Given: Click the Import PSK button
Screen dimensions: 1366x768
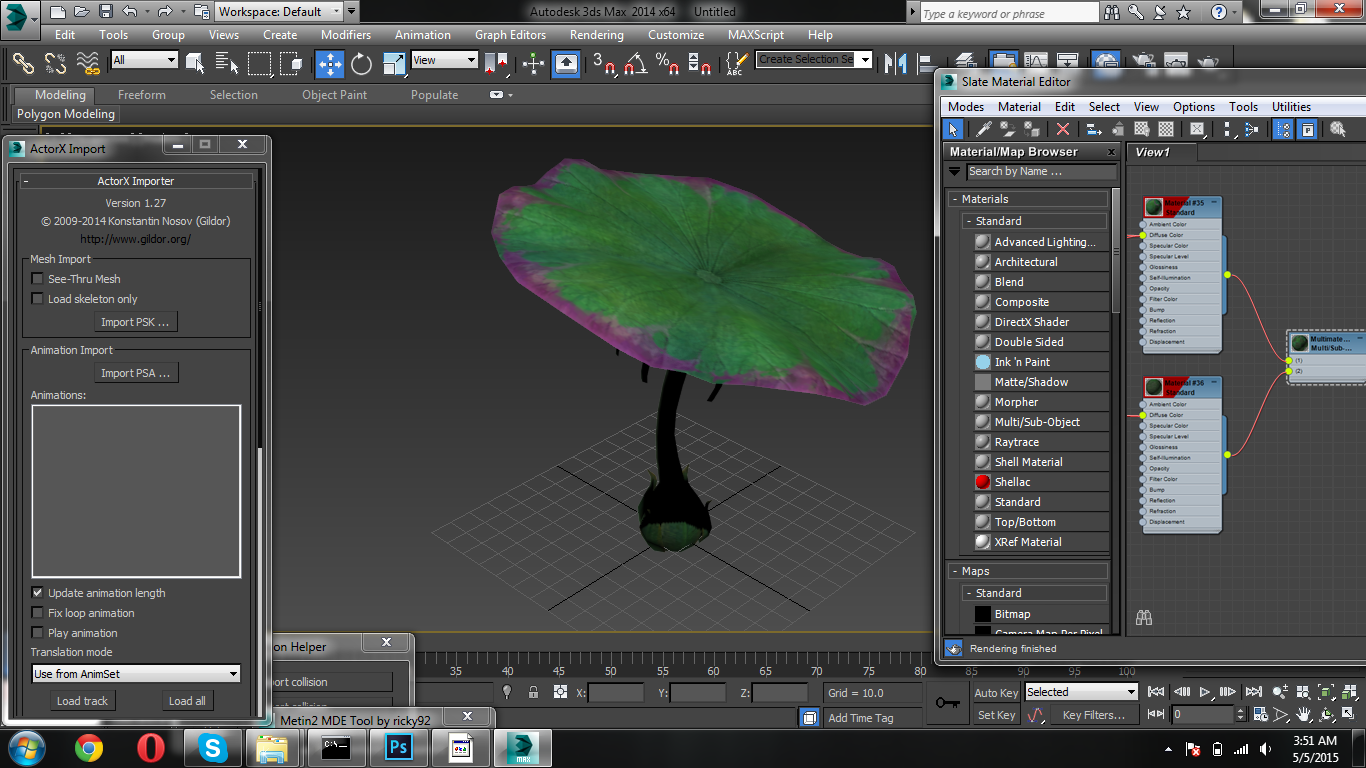Looking at the screenshot, I should (x=135, y=322).
